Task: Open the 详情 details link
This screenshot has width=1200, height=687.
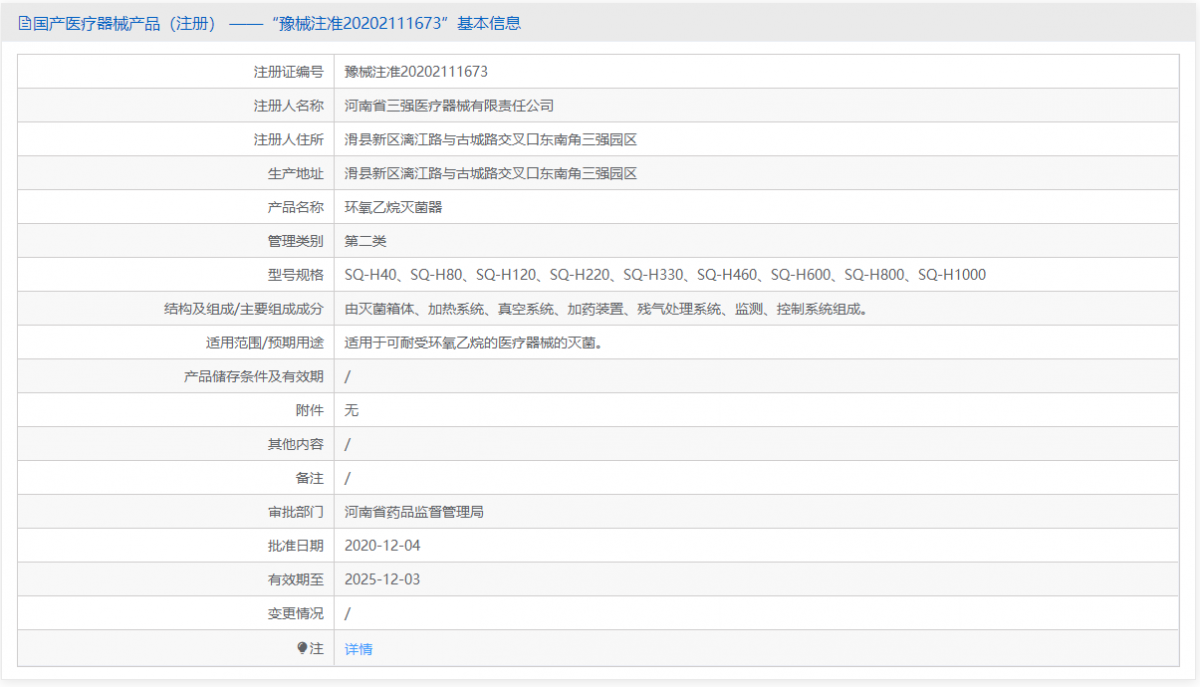Action: pos(357,648)
